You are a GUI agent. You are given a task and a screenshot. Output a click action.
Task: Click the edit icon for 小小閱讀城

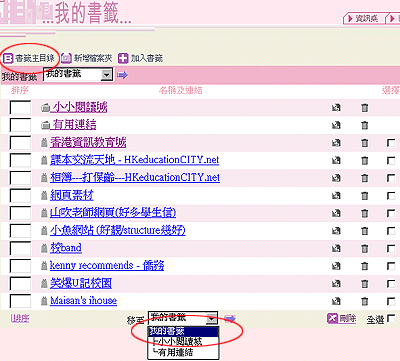click(336, 108)
